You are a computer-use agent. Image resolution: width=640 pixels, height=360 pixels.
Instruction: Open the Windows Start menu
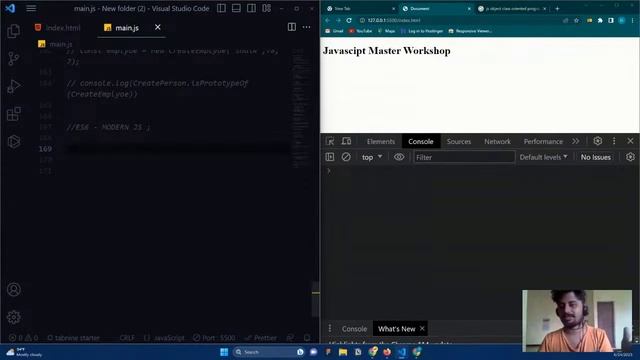(224, 352)
